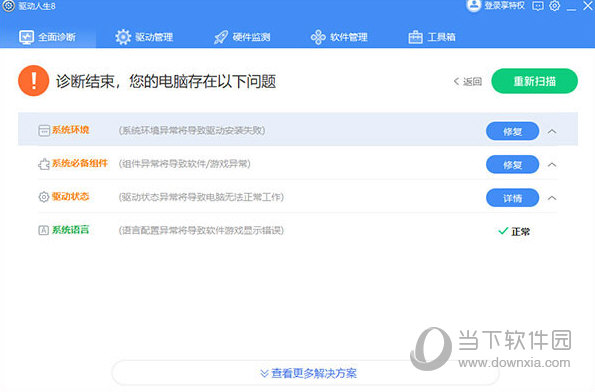Click the 驱动状态 gear icon
Viewport: 595px width, 392px height.
44,197
